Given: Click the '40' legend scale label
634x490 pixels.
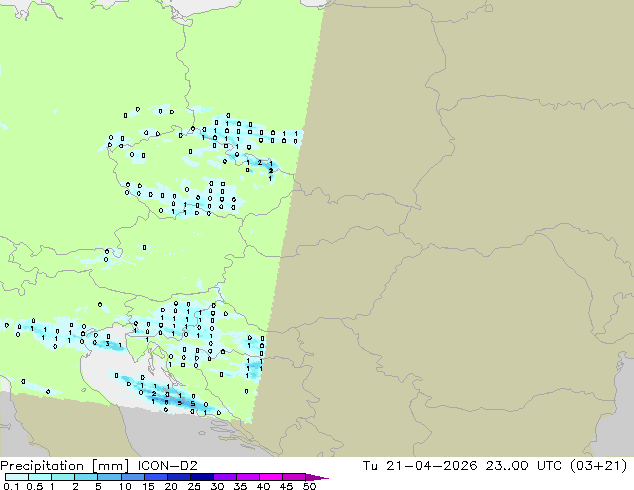Looking at the screenshot, I should pos(263,486).
